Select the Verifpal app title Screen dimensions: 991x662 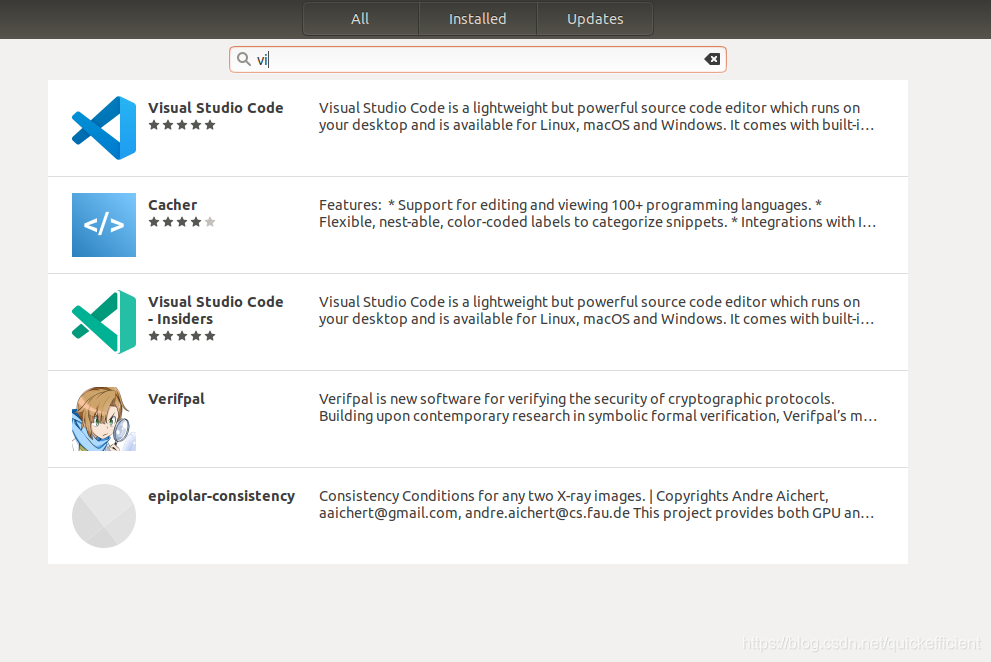tap(176, 399)
